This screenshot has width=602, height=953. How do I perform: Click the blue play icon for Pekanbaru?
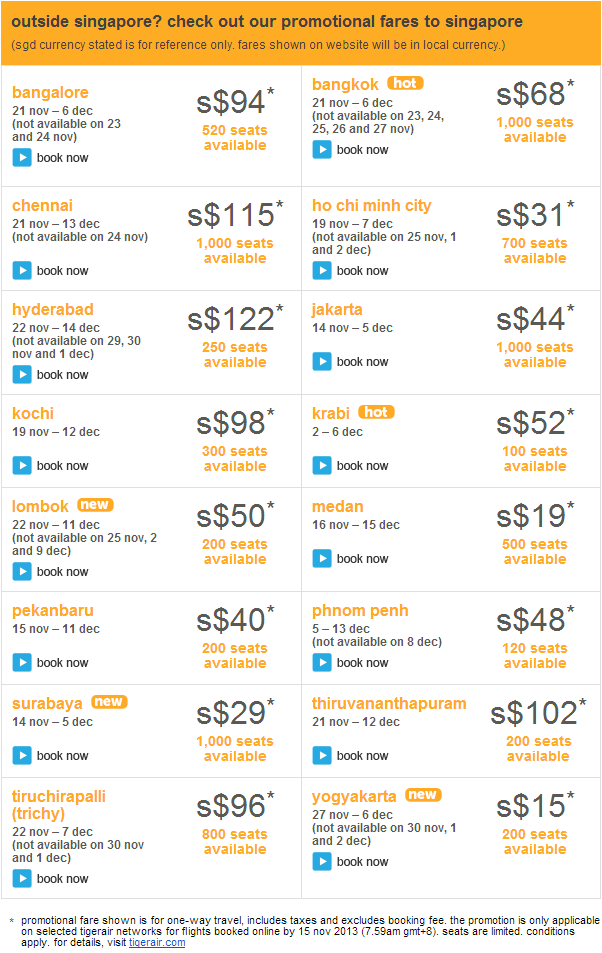[22, 662]
